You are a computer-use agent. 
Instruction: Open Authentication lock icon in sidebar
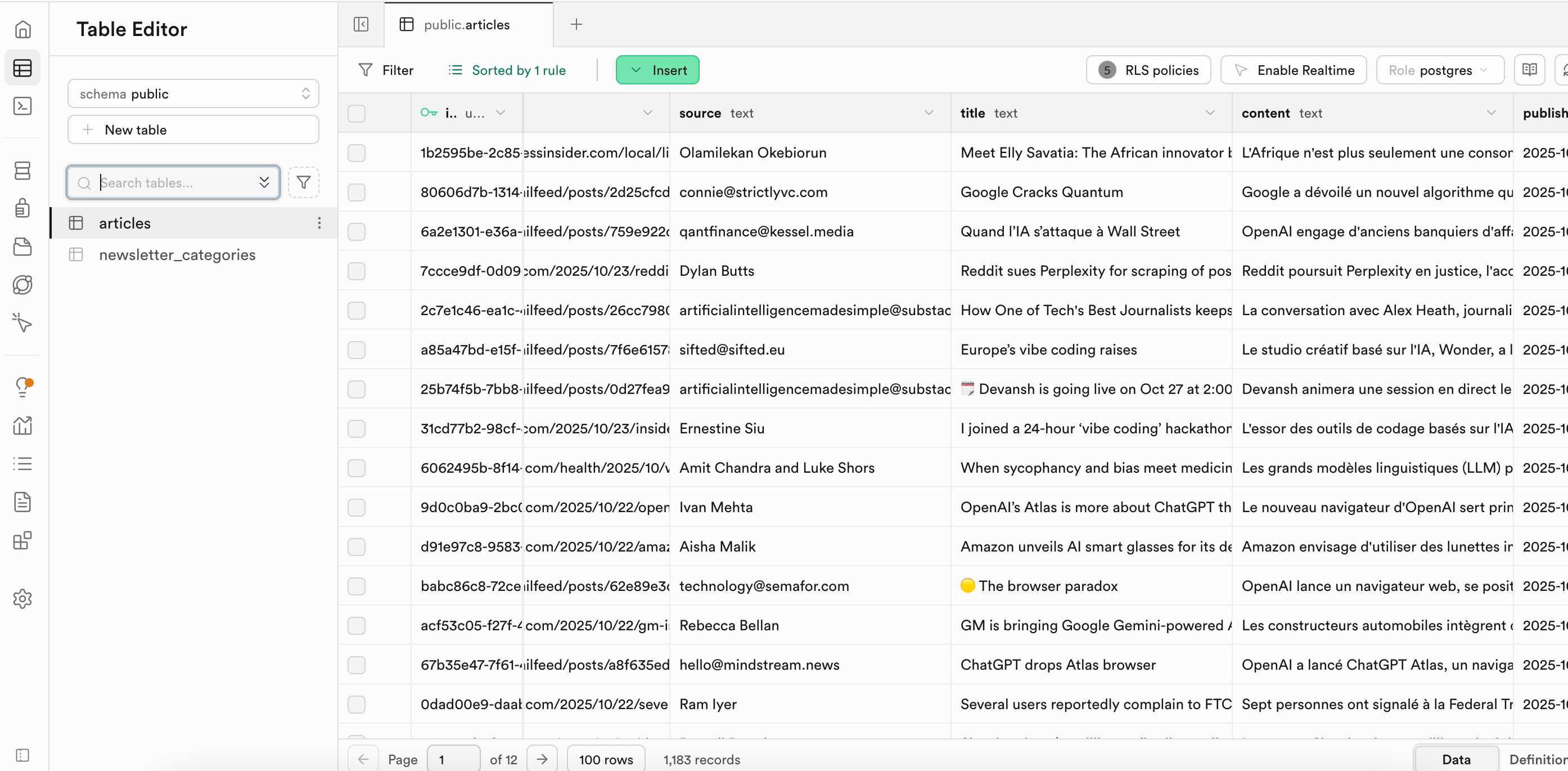(x=22, y=208)
